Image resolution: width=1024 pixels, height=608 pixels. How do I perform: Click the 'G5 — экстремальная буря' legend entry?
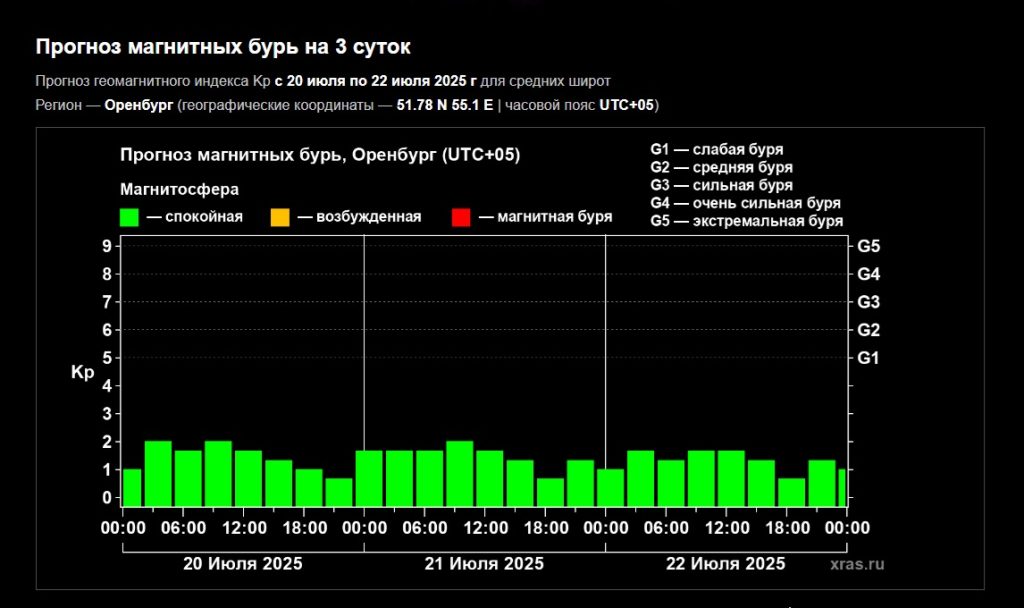point(746,221)
